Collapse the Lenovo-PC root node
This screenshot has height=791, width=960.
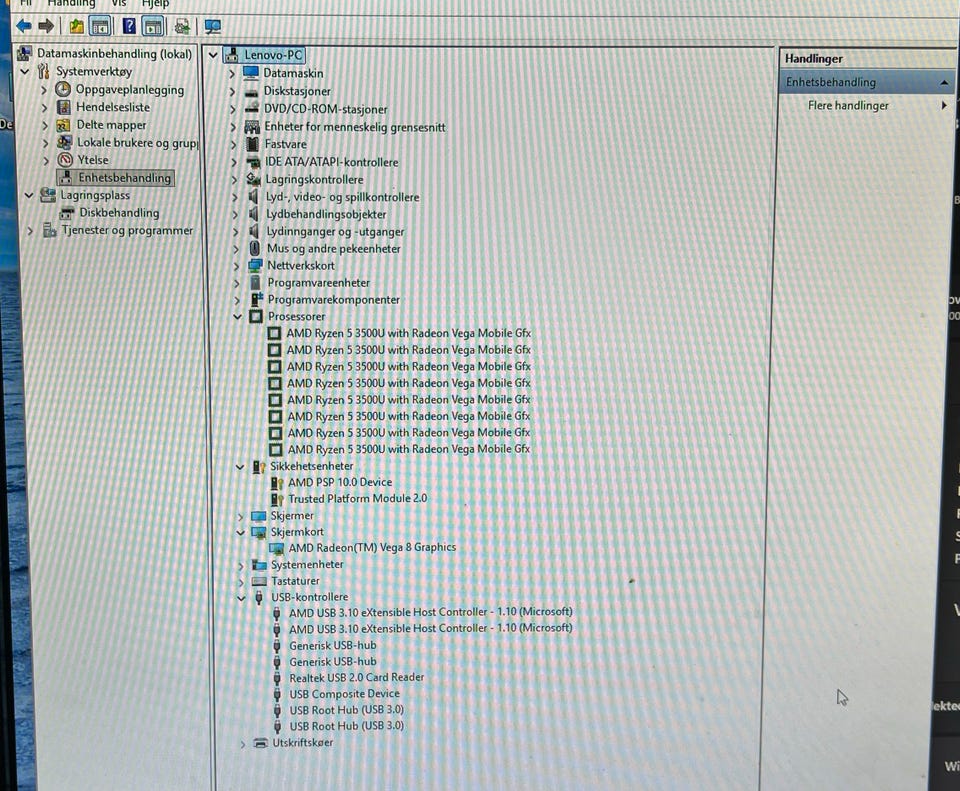coord(213,55)
